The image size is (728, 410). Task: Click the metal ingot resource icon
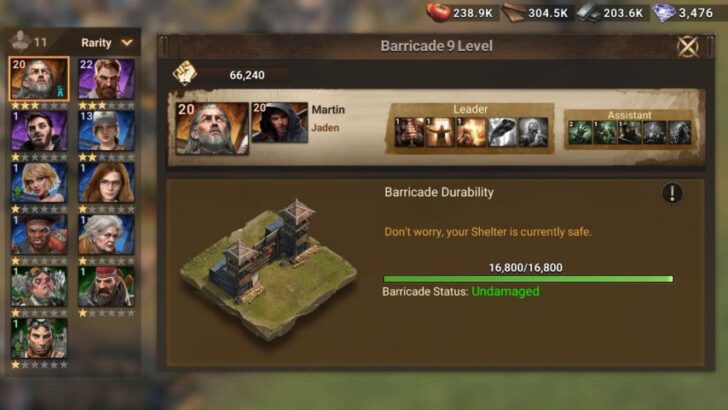coord(589,13)
